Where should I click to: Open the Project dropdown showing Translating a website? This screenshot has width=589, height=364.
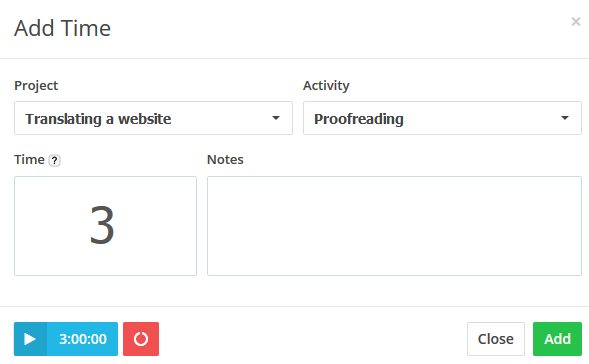[153, 118]
